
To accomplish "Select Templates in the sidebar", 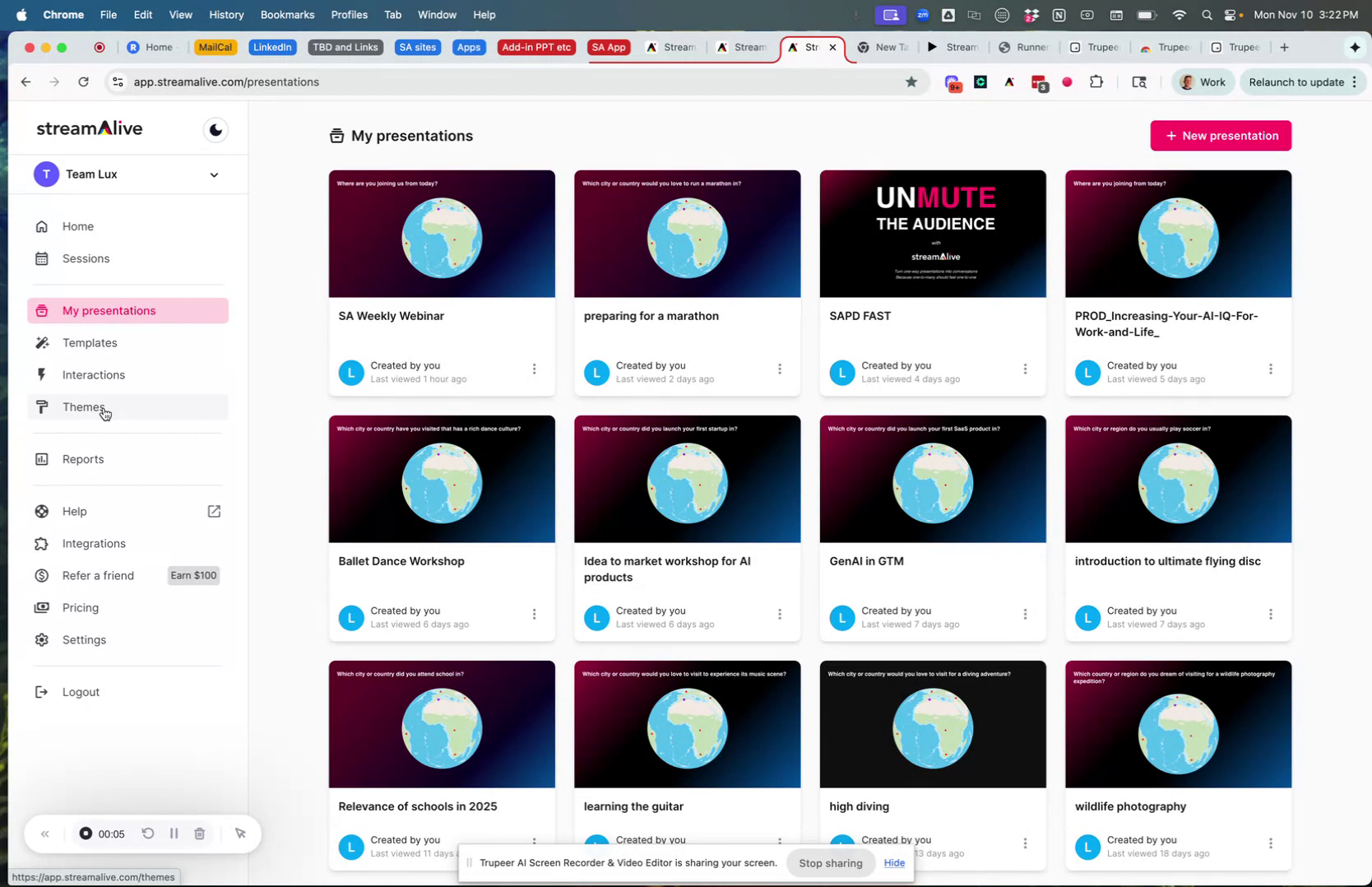I will 89,342.
